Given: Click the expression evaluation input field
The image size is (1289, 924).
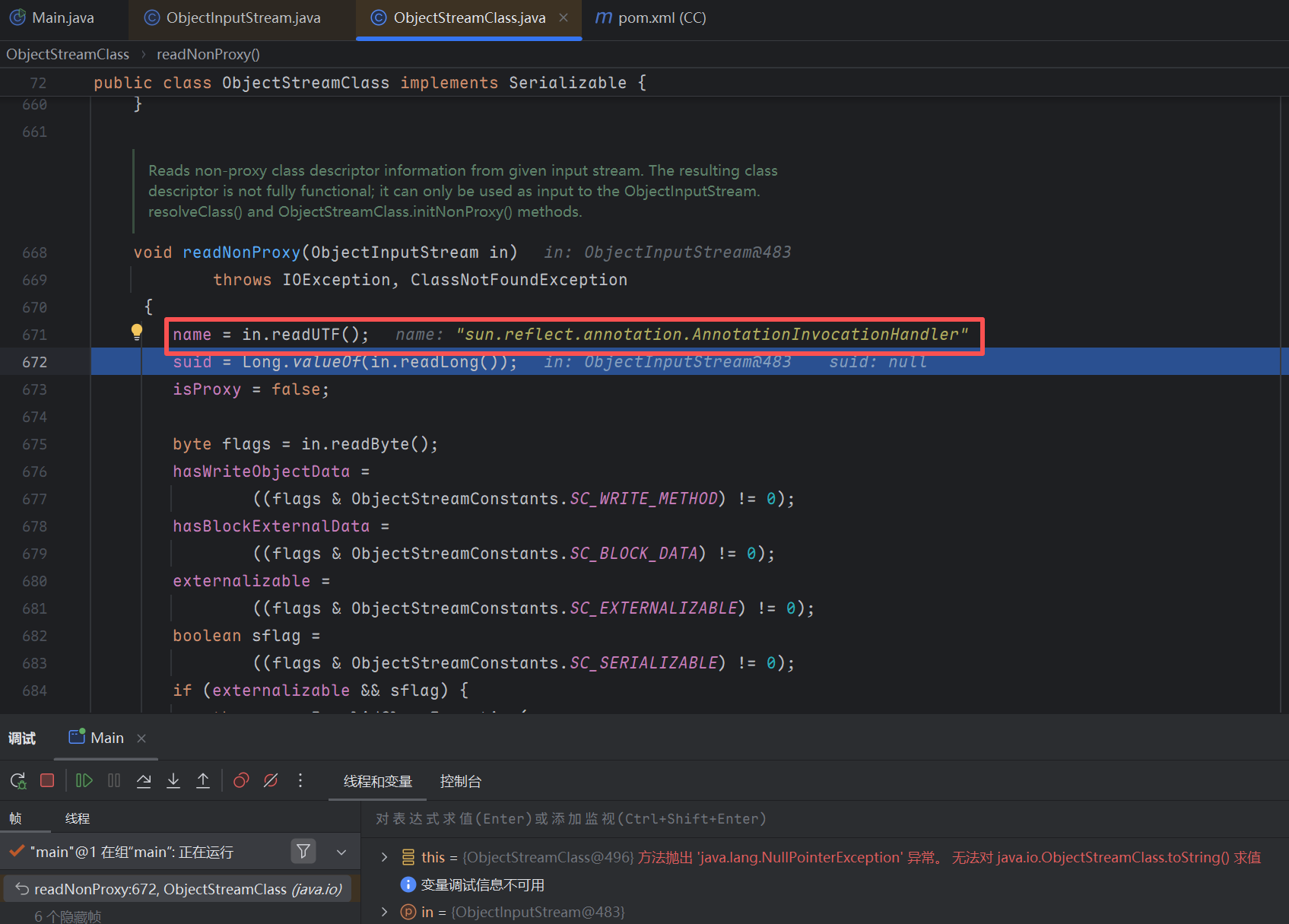Looking at the screenshot, I should pyautogui.click(x=760, y=819).
